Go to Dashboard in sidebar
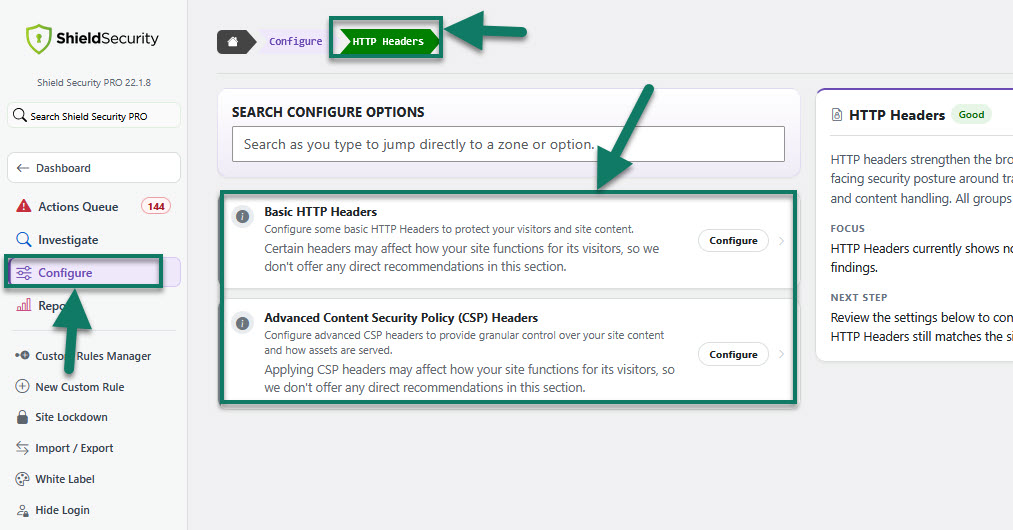The height and width of the screenshot is (530, 1013). pos(94,168)
